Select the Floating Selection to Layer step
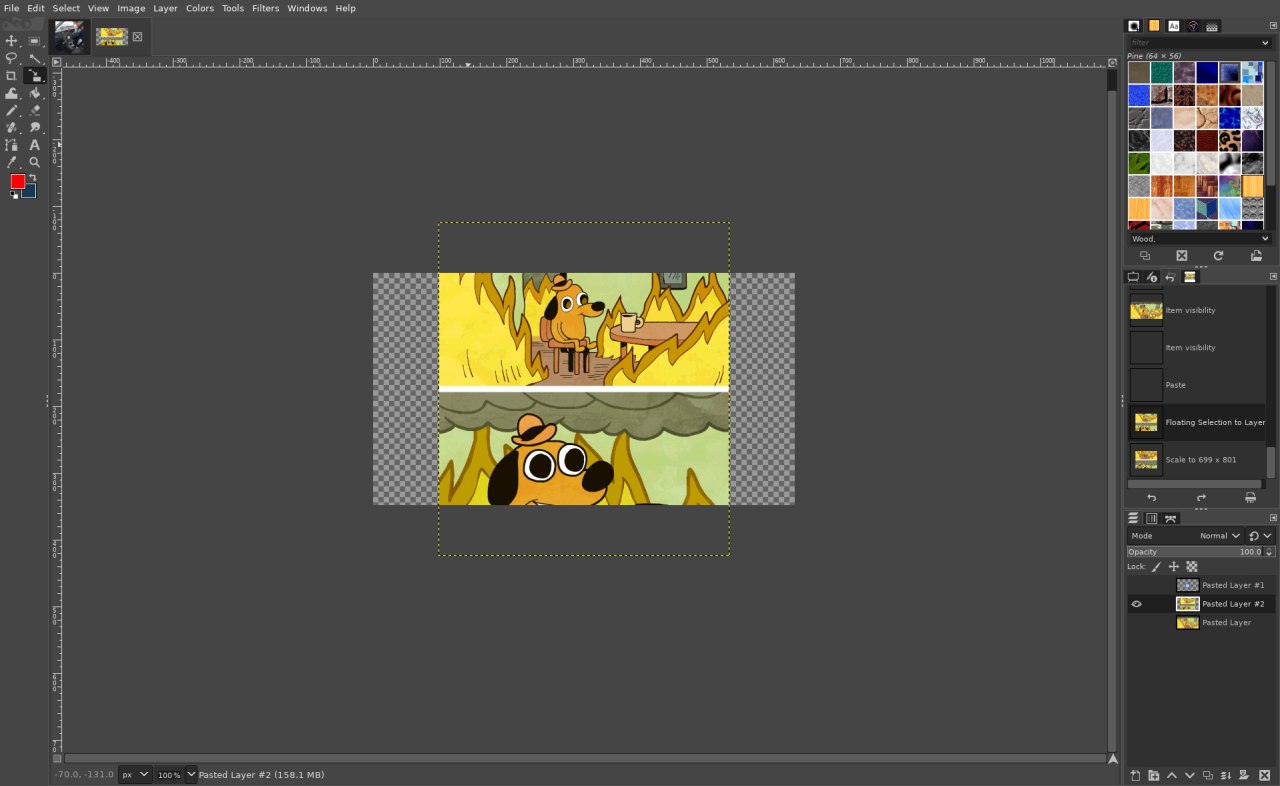This screenshot has width=1280, height=786. pyautogui.click(x=1197, y=422)
